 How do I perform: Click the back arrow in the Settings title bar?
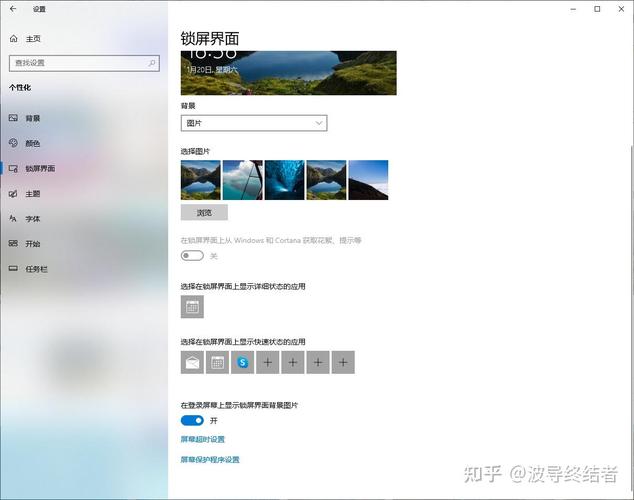point(13,9)
